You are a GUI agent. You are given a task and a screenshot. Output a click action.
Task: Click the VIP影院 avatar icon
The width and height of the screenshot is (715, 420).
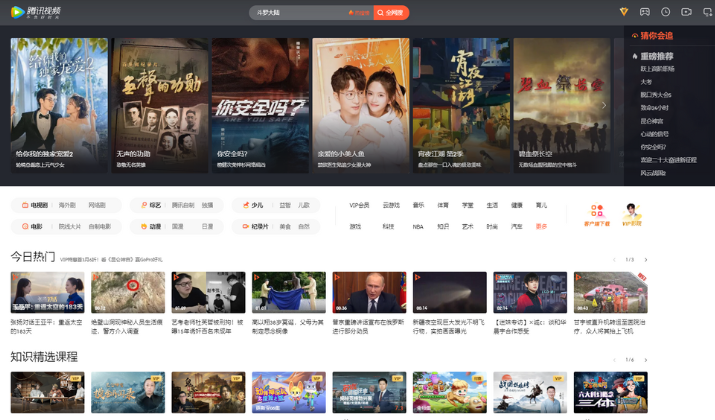point(632,214)
